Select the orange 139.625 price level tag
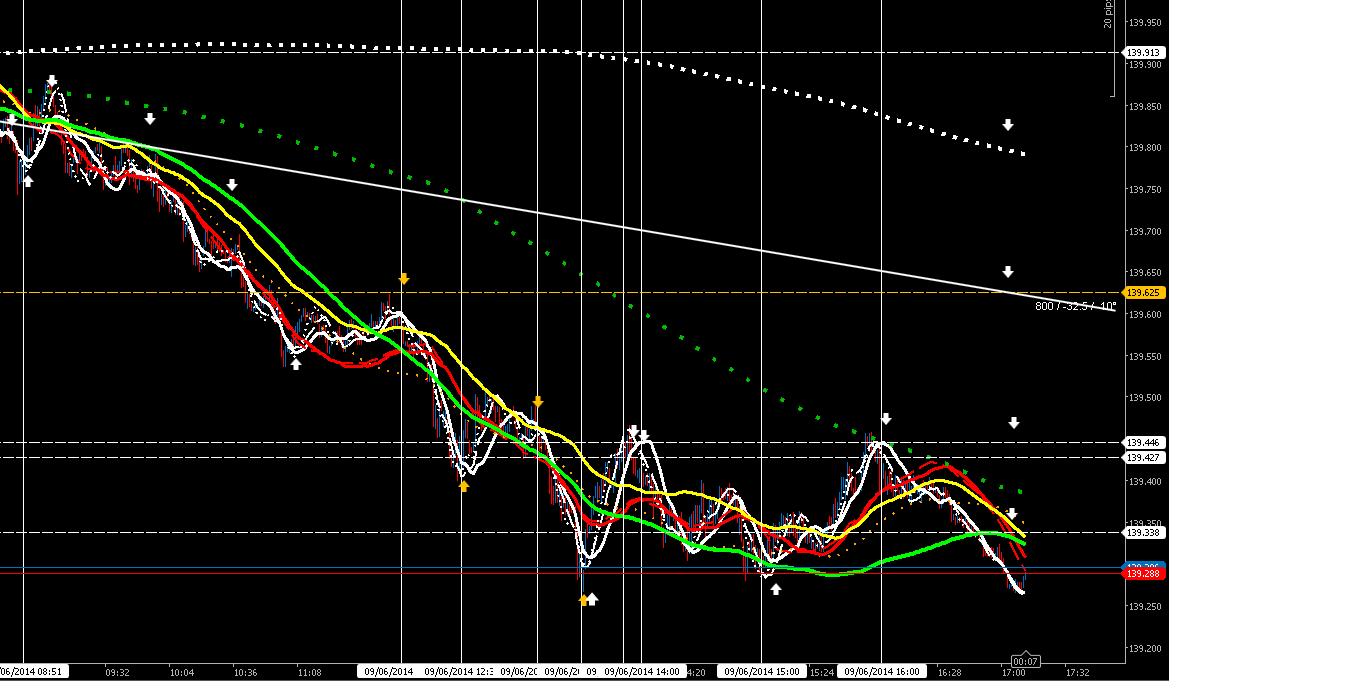This screenshot has width=1346, height=690. (1143, 292)
